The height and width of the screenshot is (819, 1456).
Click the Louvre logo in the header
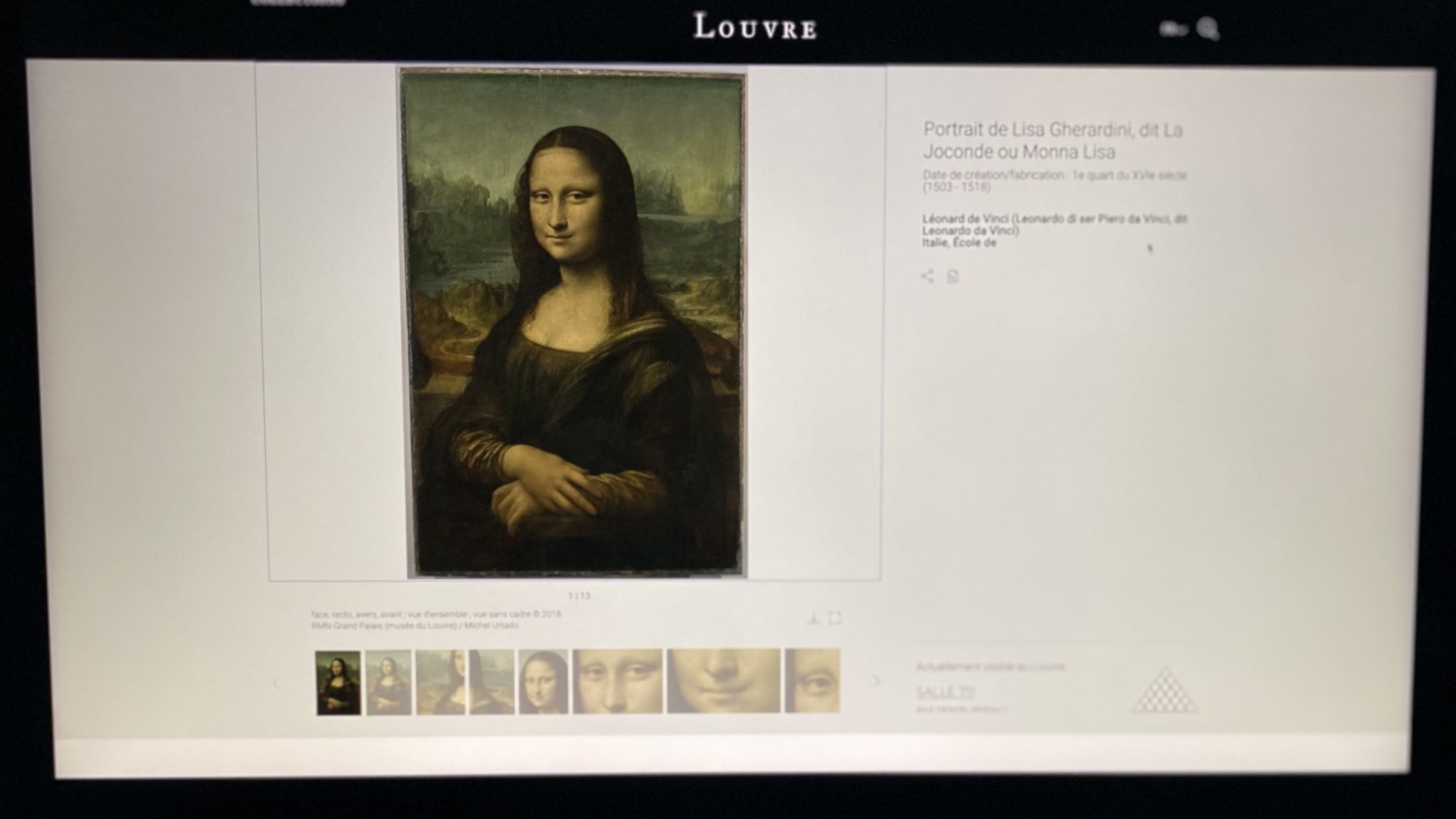755,27
